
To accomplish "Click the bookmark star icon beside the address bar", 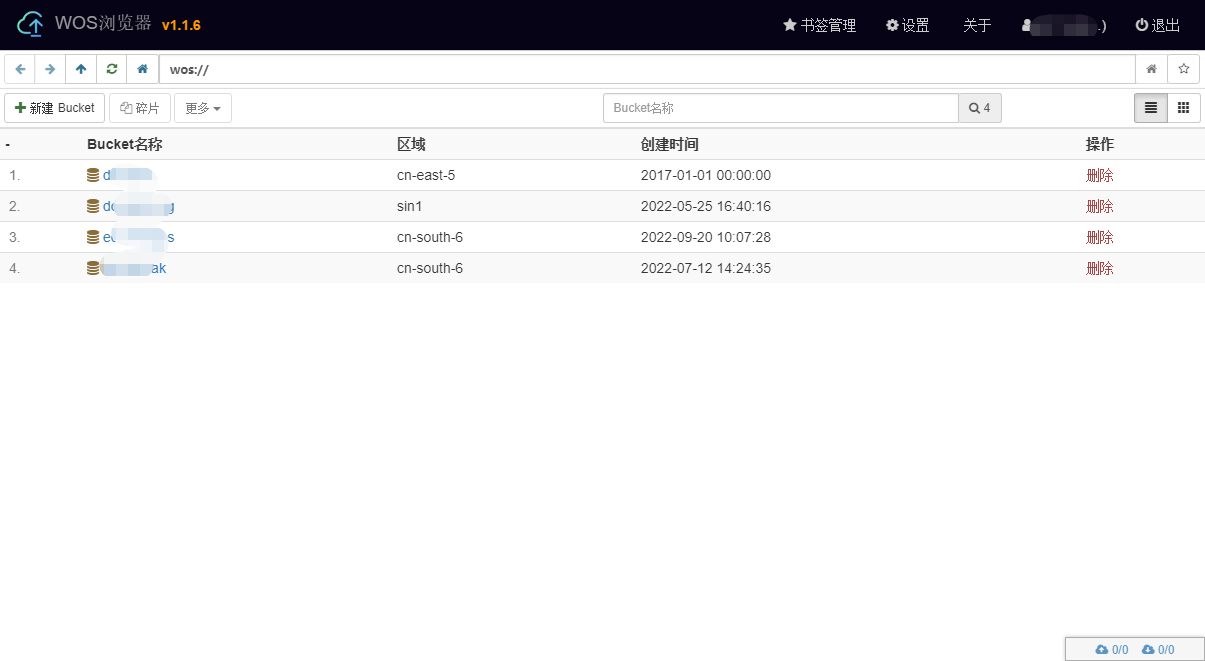I will click(x=1183, y=68).
